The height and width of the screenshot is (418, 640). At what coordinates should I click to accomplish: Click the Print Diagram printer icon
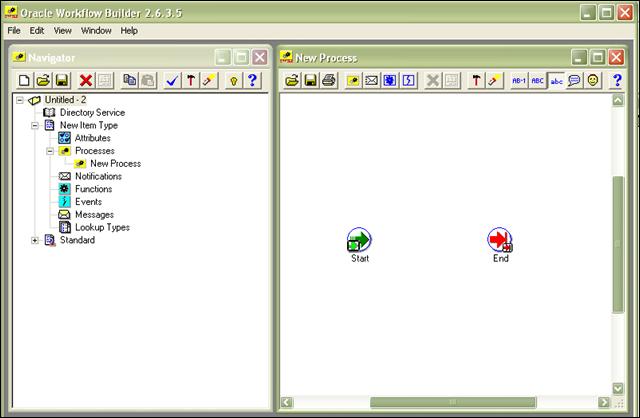pyautogui.click(x=329, y=80)
